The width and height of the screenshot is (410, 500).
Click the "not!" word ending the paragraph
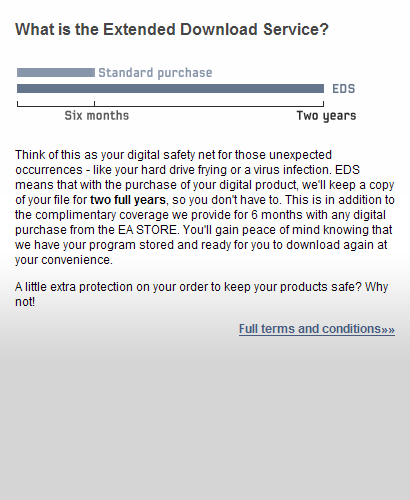click(x=25, y=302)
